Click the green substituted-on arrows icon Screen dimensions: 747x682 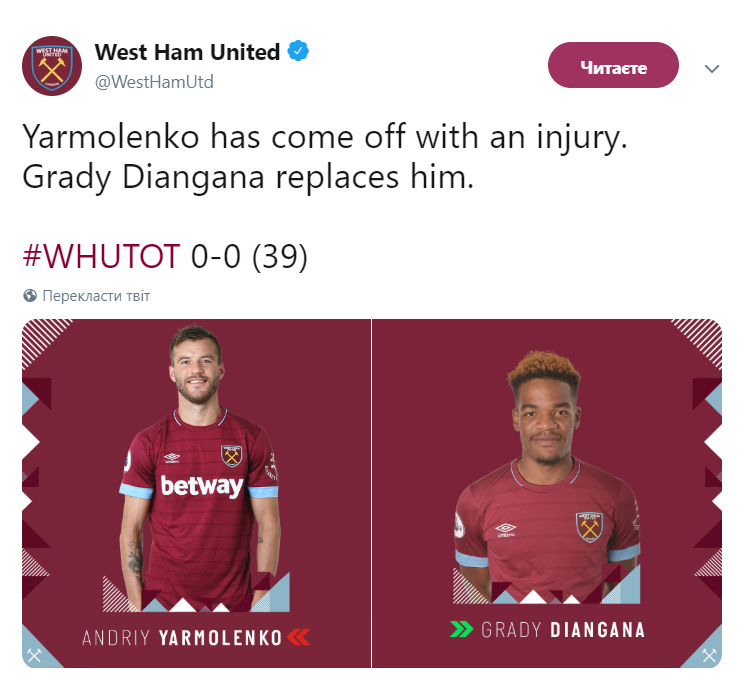coord(462,629)
